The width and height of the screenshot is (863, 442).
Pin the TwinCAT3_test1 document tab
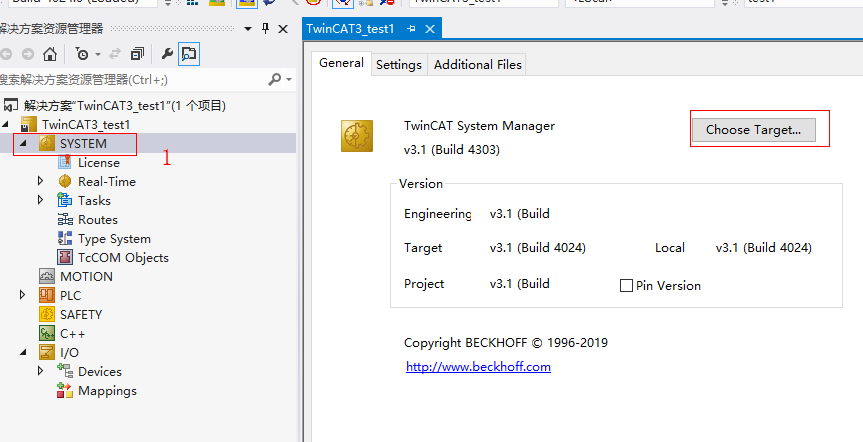coord(411,29)
